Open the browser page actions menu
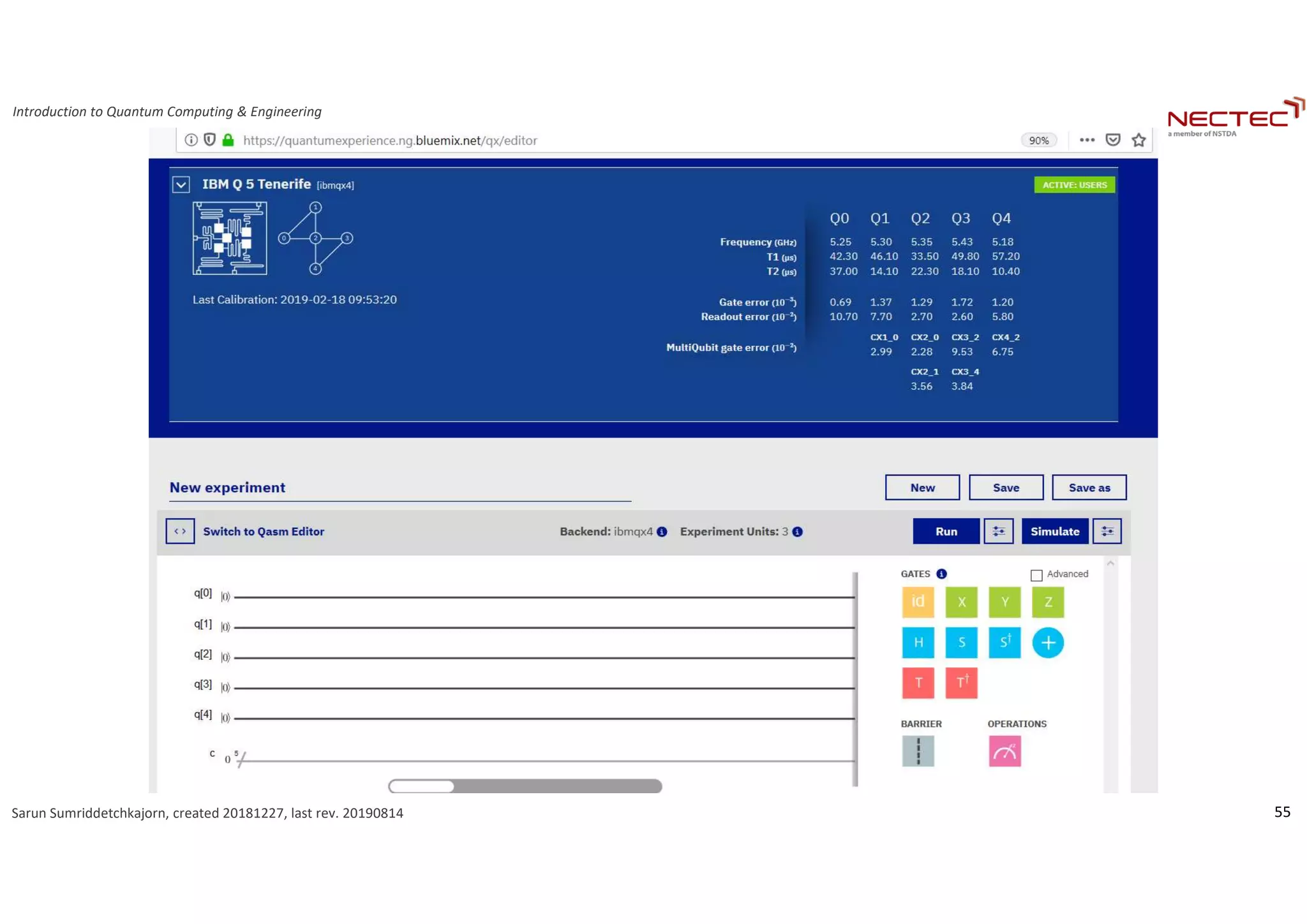Viewport: 1307px width, 924px height. (x=1087, y=140)
